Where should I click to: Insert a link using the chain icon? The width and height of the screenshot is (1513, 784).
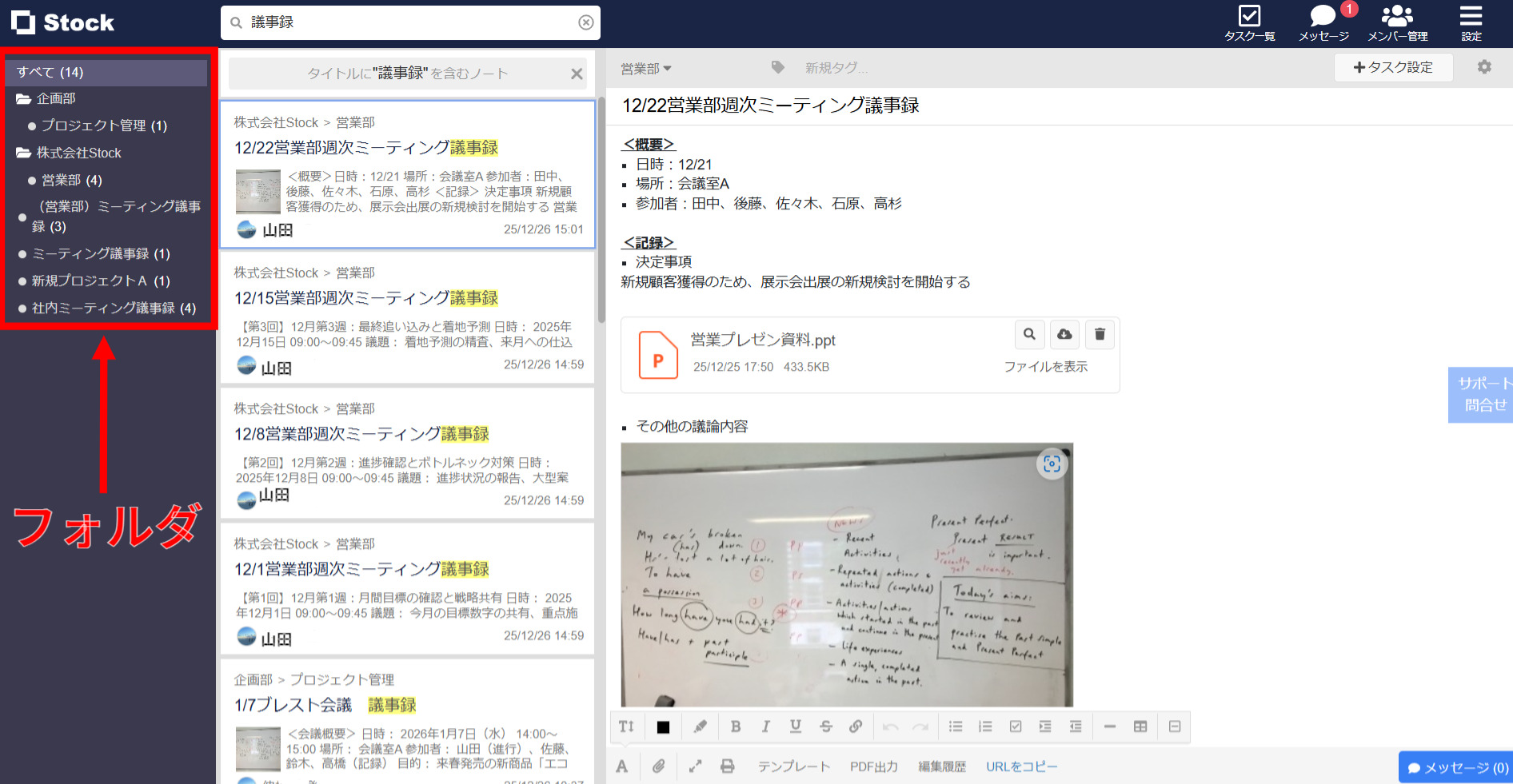tap(856, 726)
